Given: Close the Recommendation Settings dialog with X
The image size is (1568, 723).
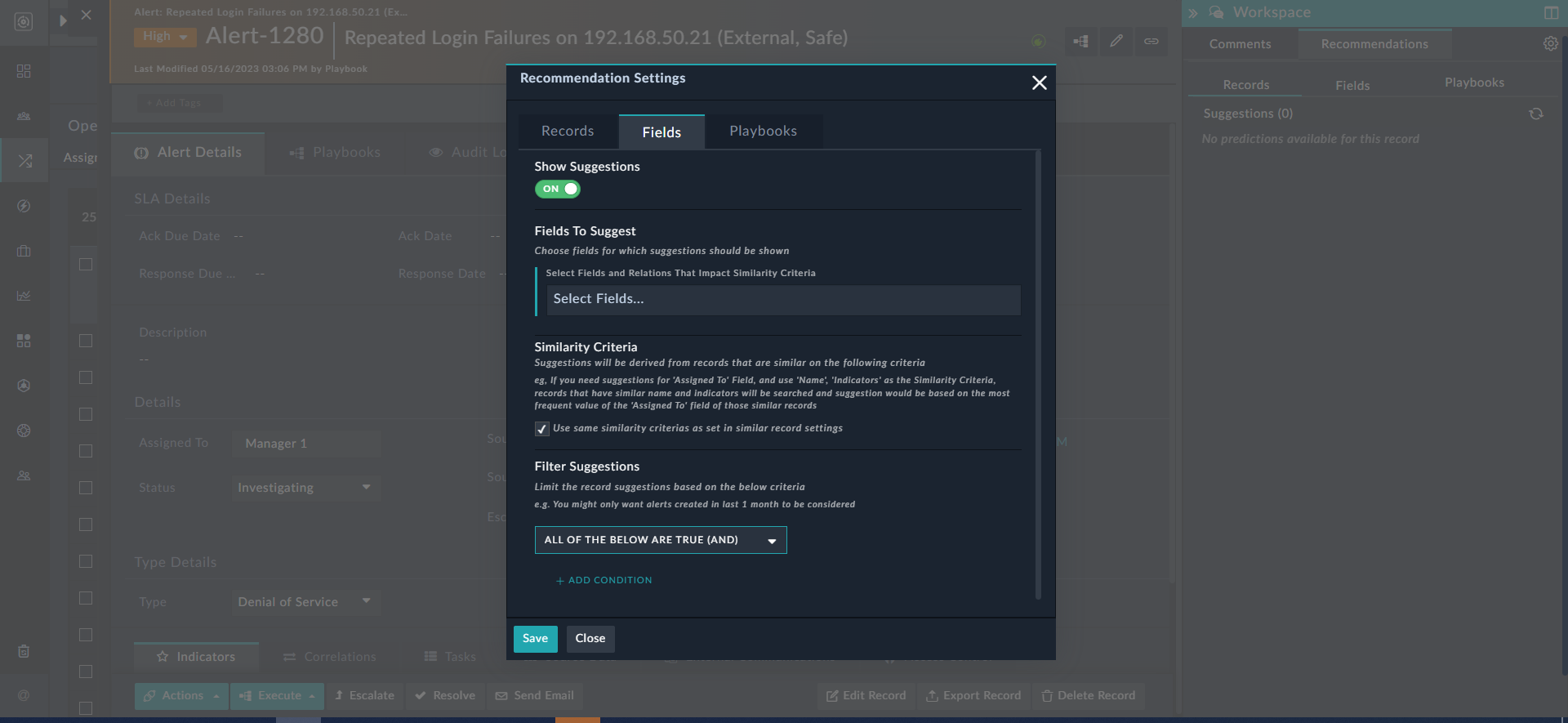Looking at the screenshot, I should click(x=1039, y=83).
